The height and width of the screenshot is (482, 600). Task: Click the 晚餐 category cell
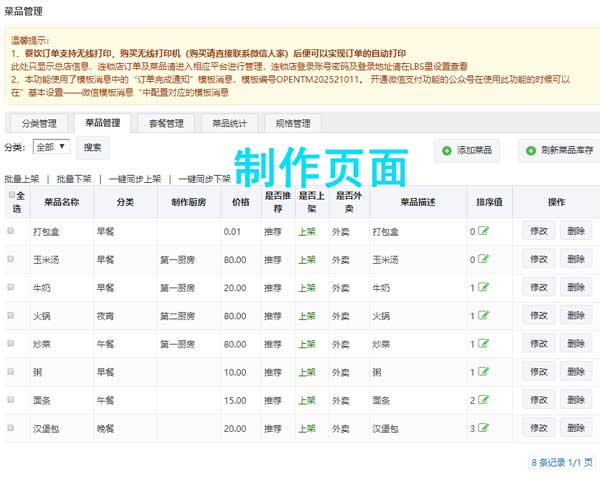coord(105,429)
